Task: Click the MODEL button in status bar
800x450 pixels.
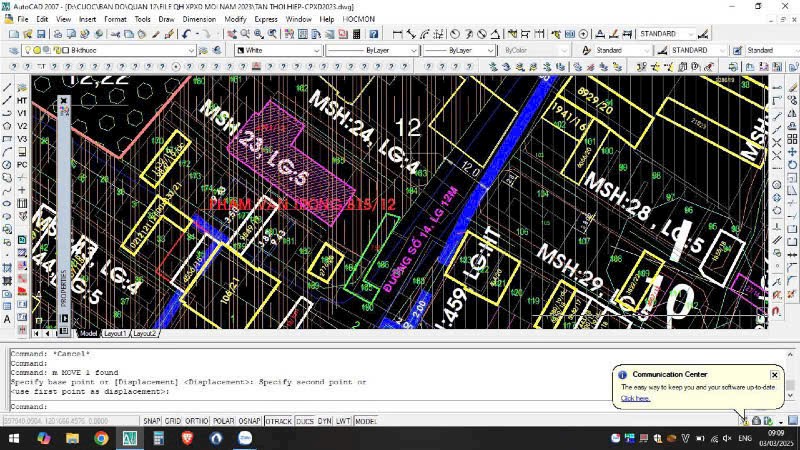Action: coord(366,421)
